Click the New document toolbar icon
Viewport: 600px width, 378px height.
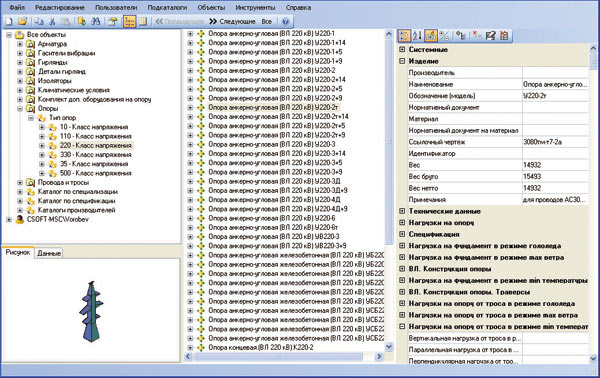click(x=9, y=22)
